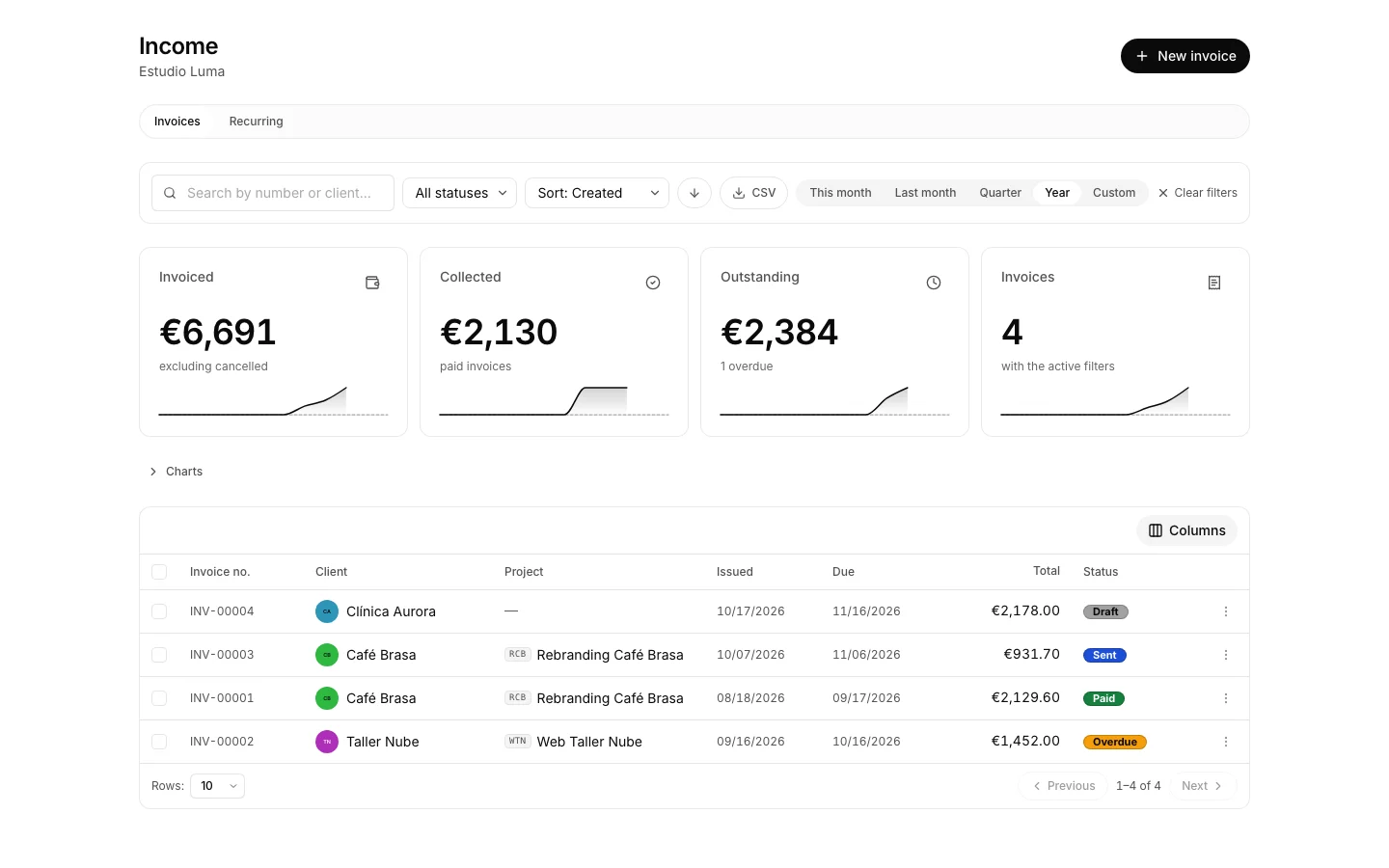Filter by This month
Screen dimensions: 1389x868
point(840,193)
